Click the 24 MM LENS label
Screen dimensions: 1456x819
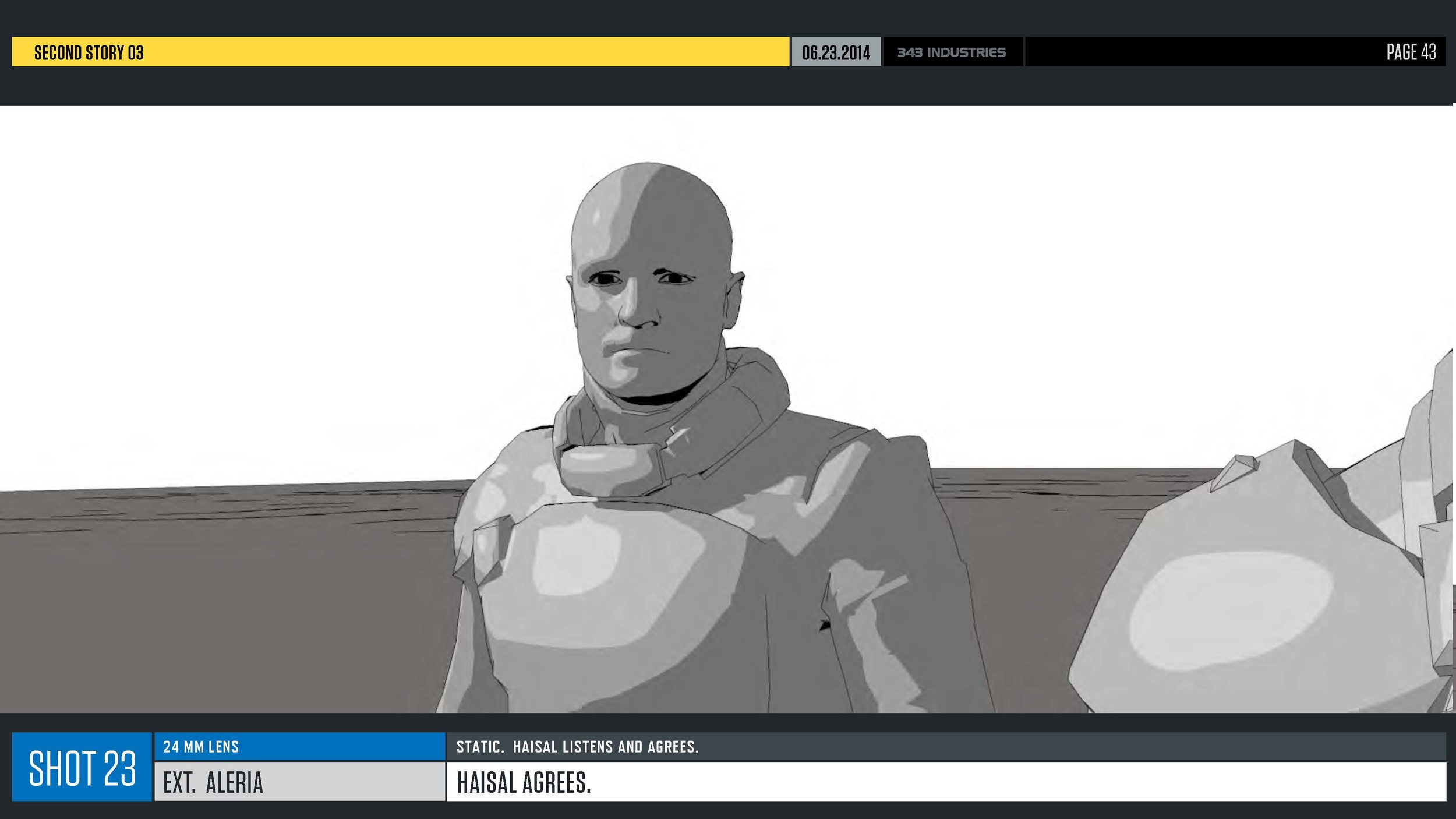[201, 747]
